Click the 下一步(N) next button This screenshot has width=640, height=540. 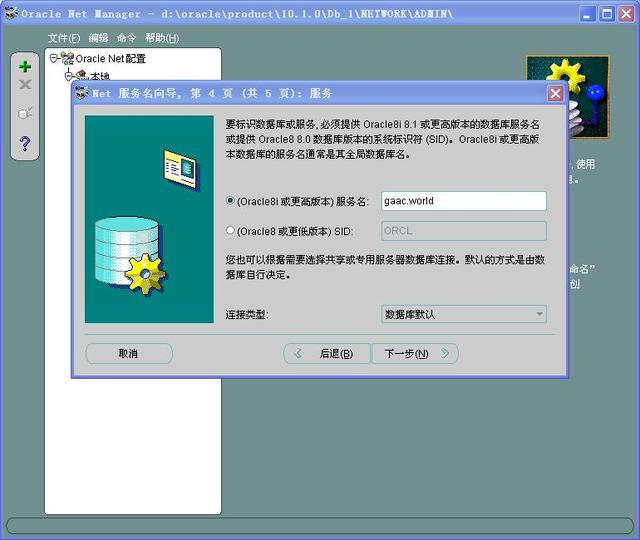pyautogui.click(x=415, y=353)
